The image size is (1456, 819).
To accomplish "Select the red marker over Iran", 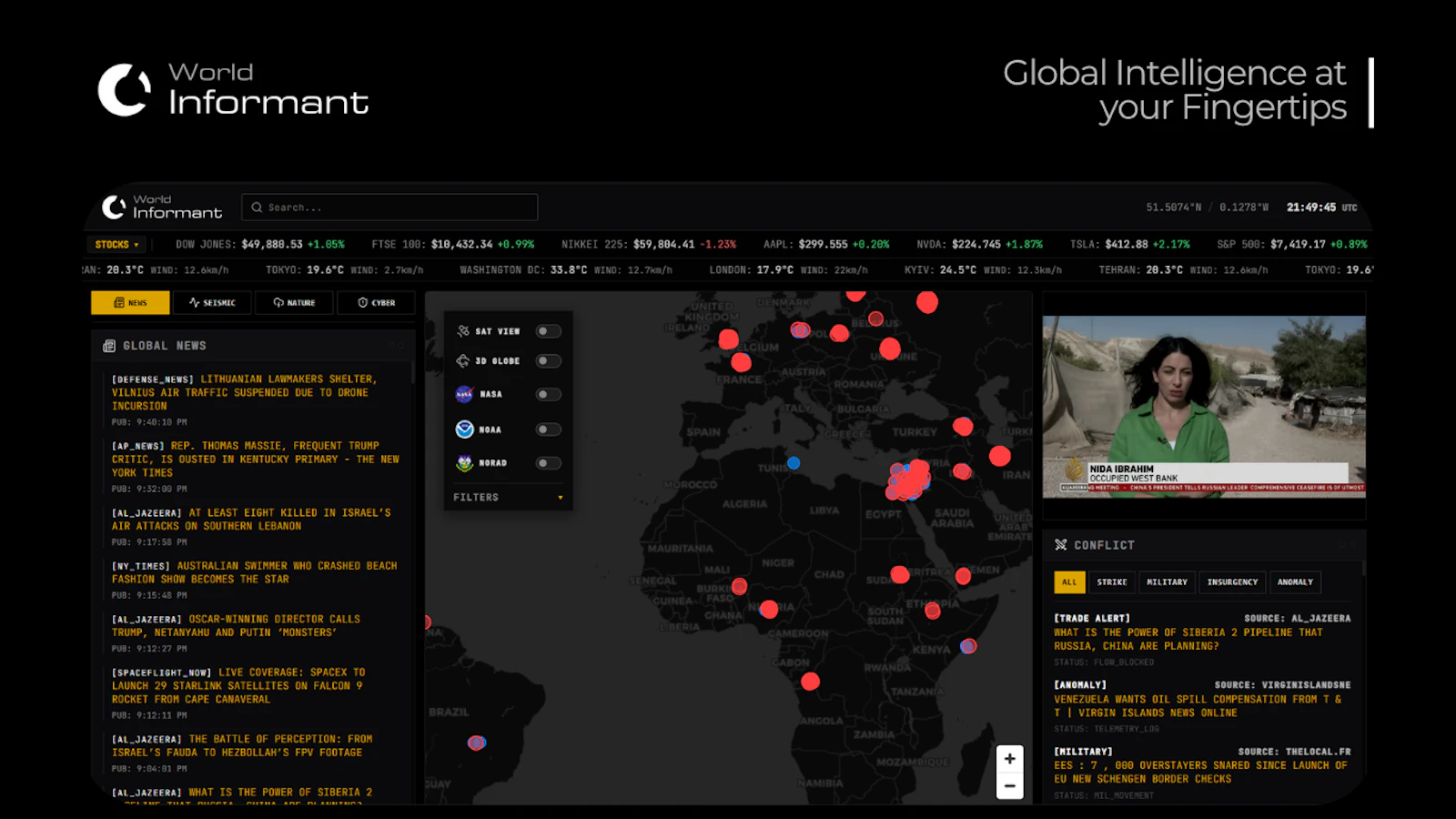I will pos(1000,456).
